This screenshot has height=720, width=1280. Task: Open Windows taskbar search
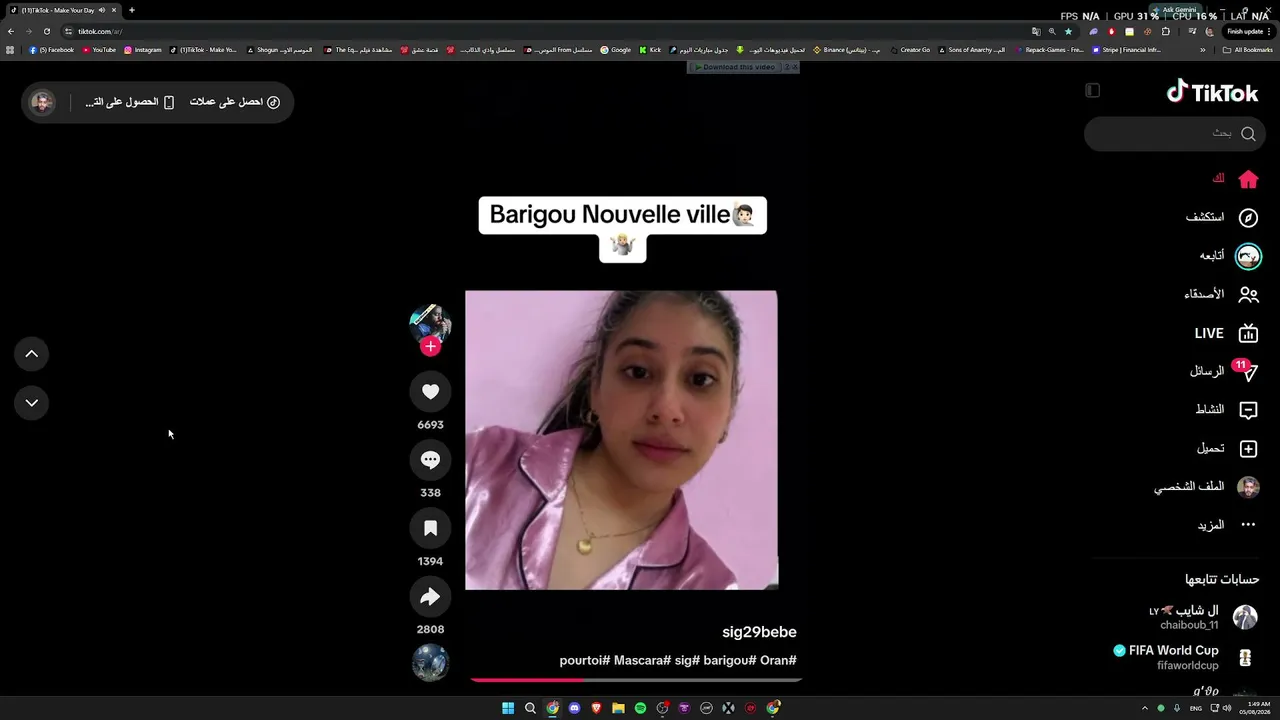[x=530, y=708]
